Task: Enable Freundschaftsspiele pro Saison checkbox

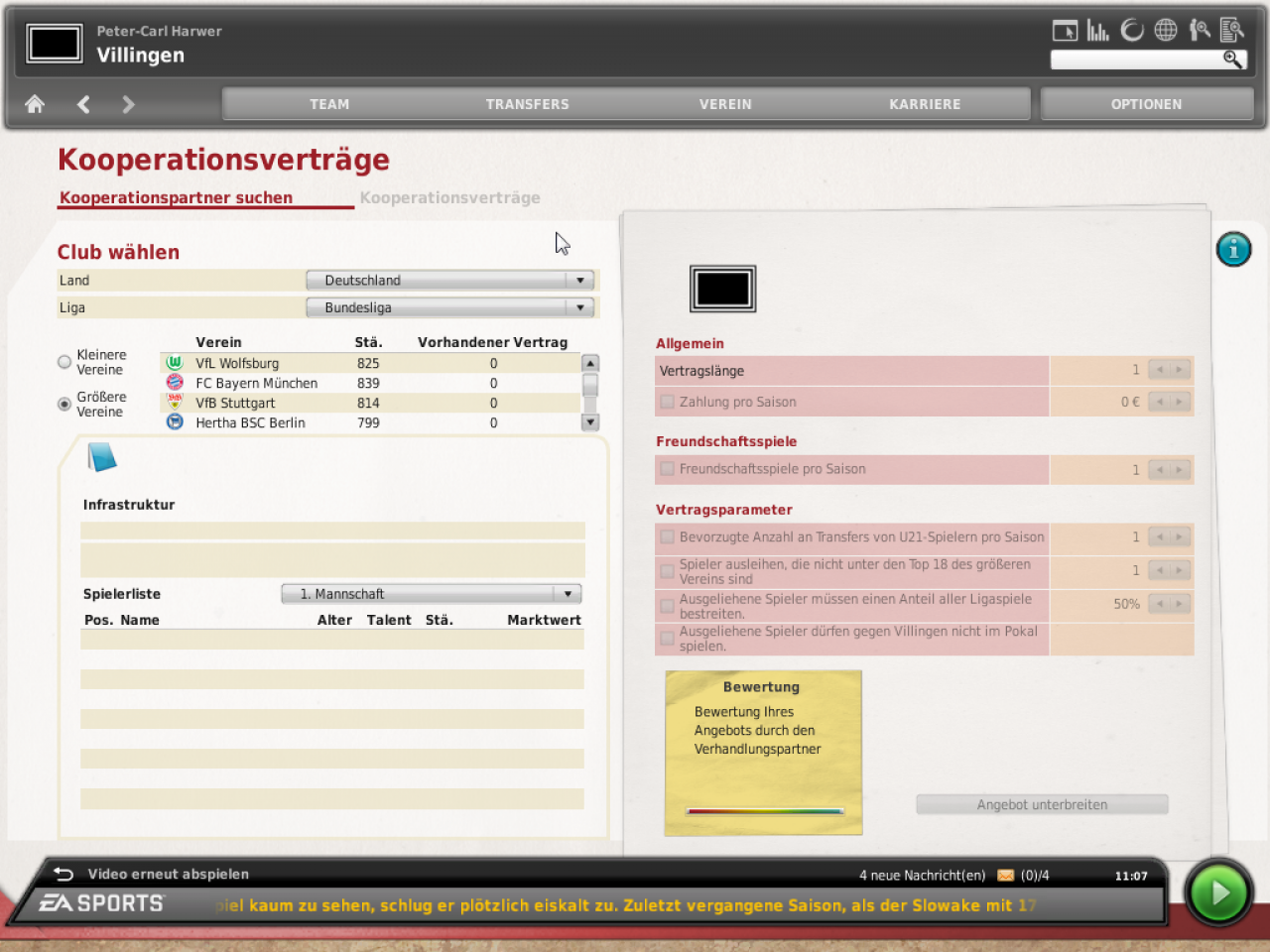Action: point(668,469)
